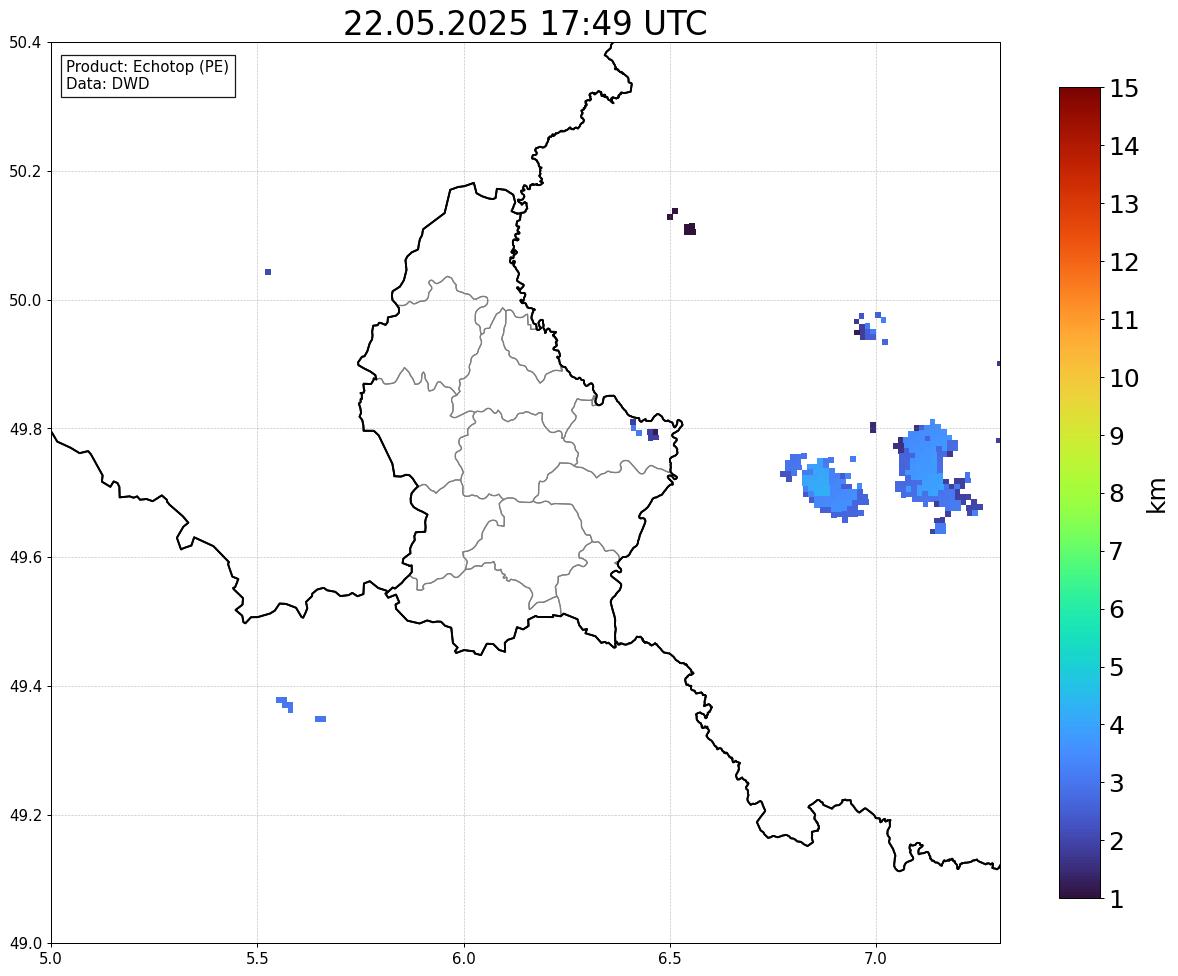Click the colorbar label '10'
The height and width of the screenshot is (976, 1178).
[1124, 378]
